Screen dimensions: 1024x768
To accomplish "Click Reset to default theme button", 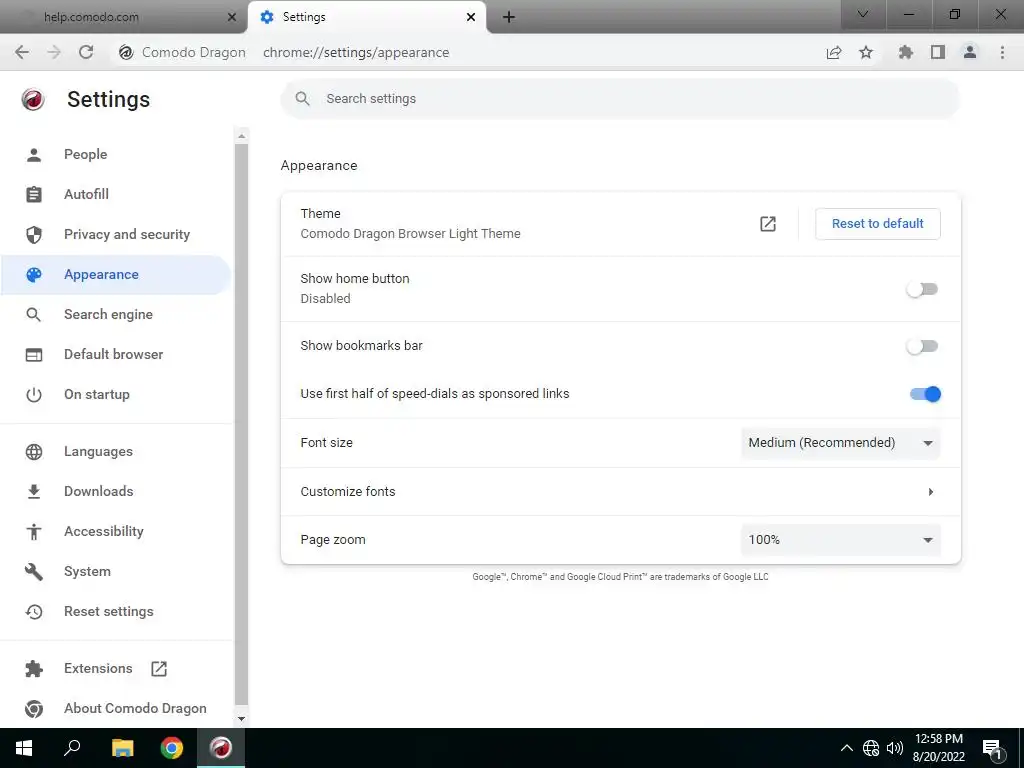I will pyautogui.click(x=878, y=224).
